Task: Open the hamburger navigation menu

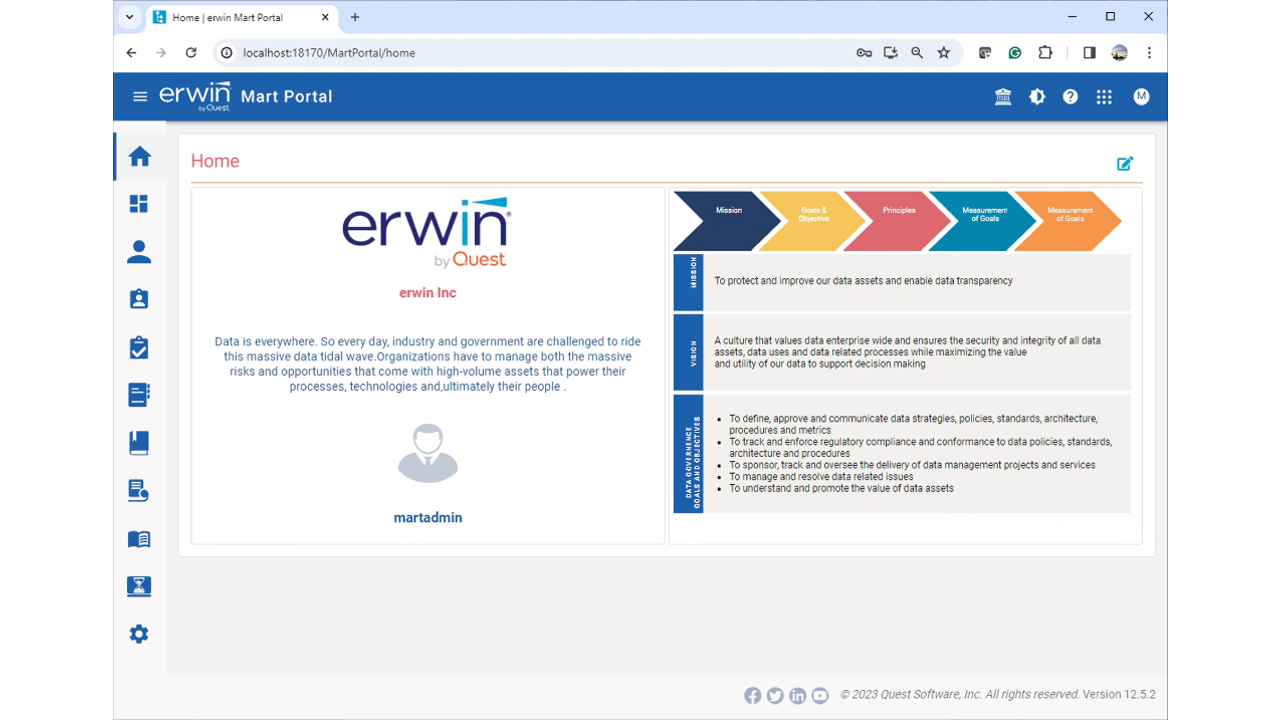Action: (x=140, y=97)
